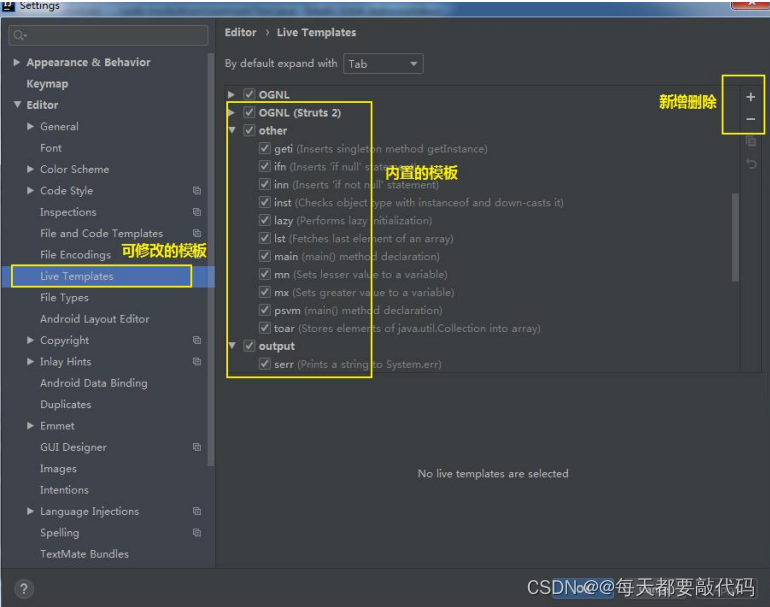Open the Images settings page
This screenshot has width=770, height=607.
58,469
